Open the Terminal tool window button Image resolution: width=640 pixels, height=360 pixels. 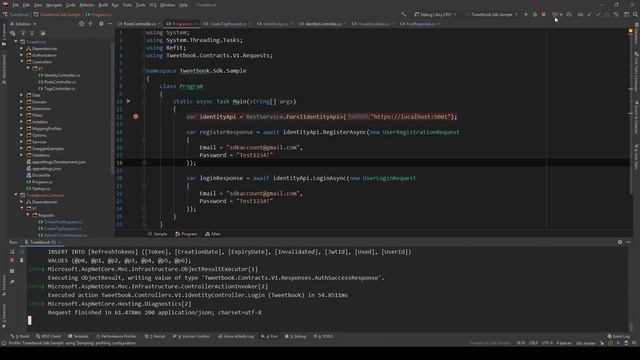[x=78, y=336]
